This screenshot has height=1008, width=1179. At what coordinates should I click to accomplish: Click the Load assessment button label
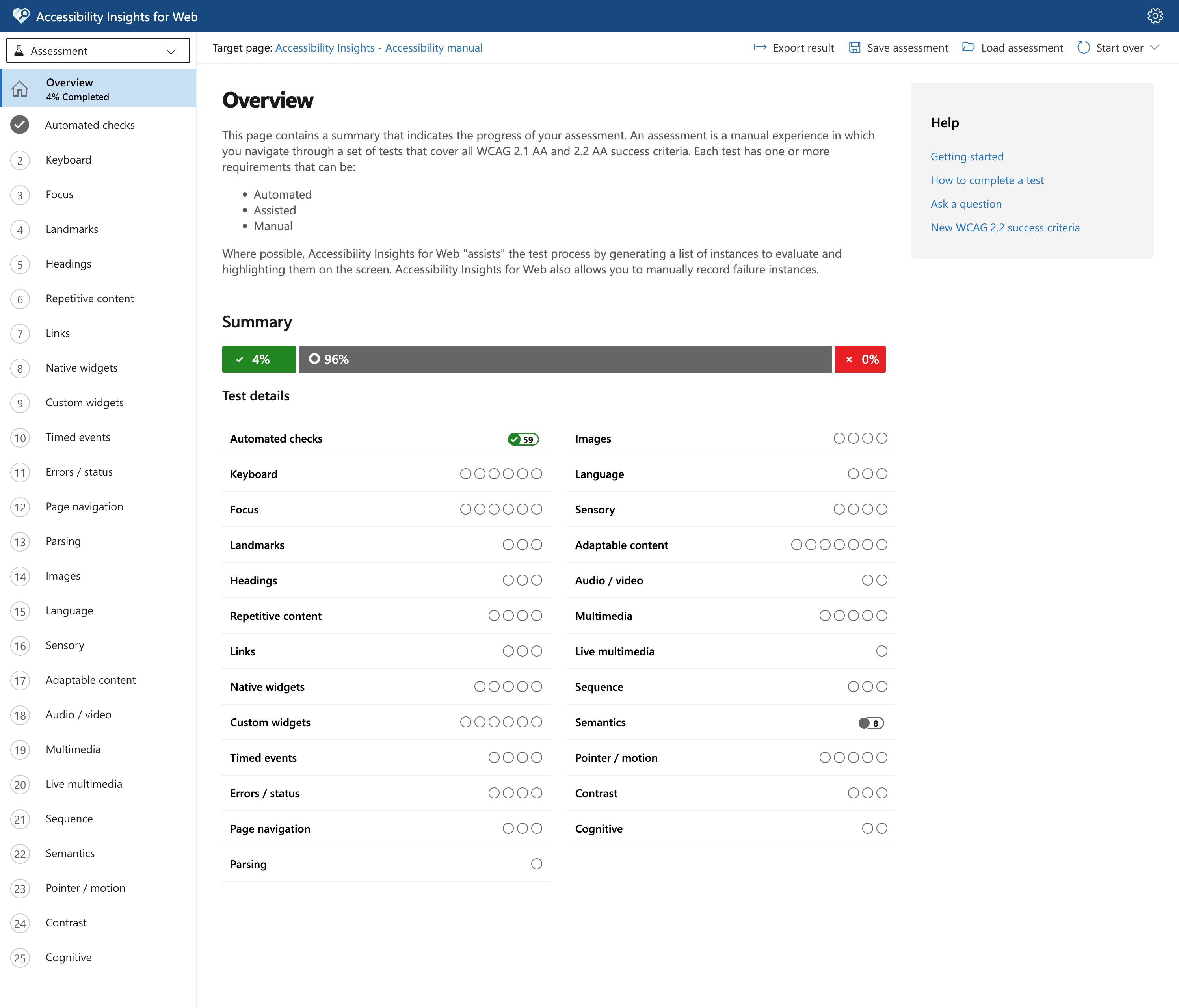[x=1022, y=48]
